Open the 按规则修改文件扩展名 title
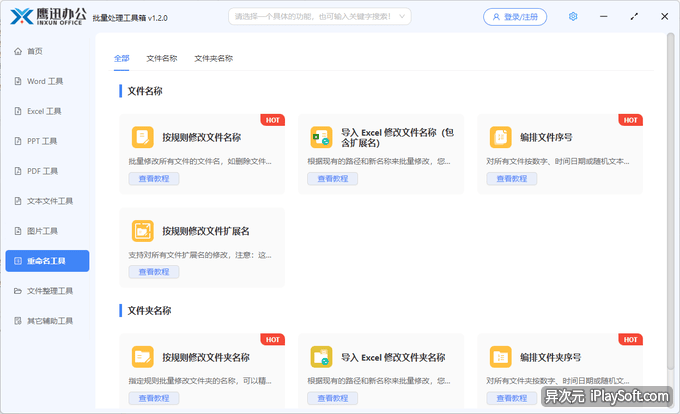The width and height of the screenshot is (680, 414). (206, 231)
